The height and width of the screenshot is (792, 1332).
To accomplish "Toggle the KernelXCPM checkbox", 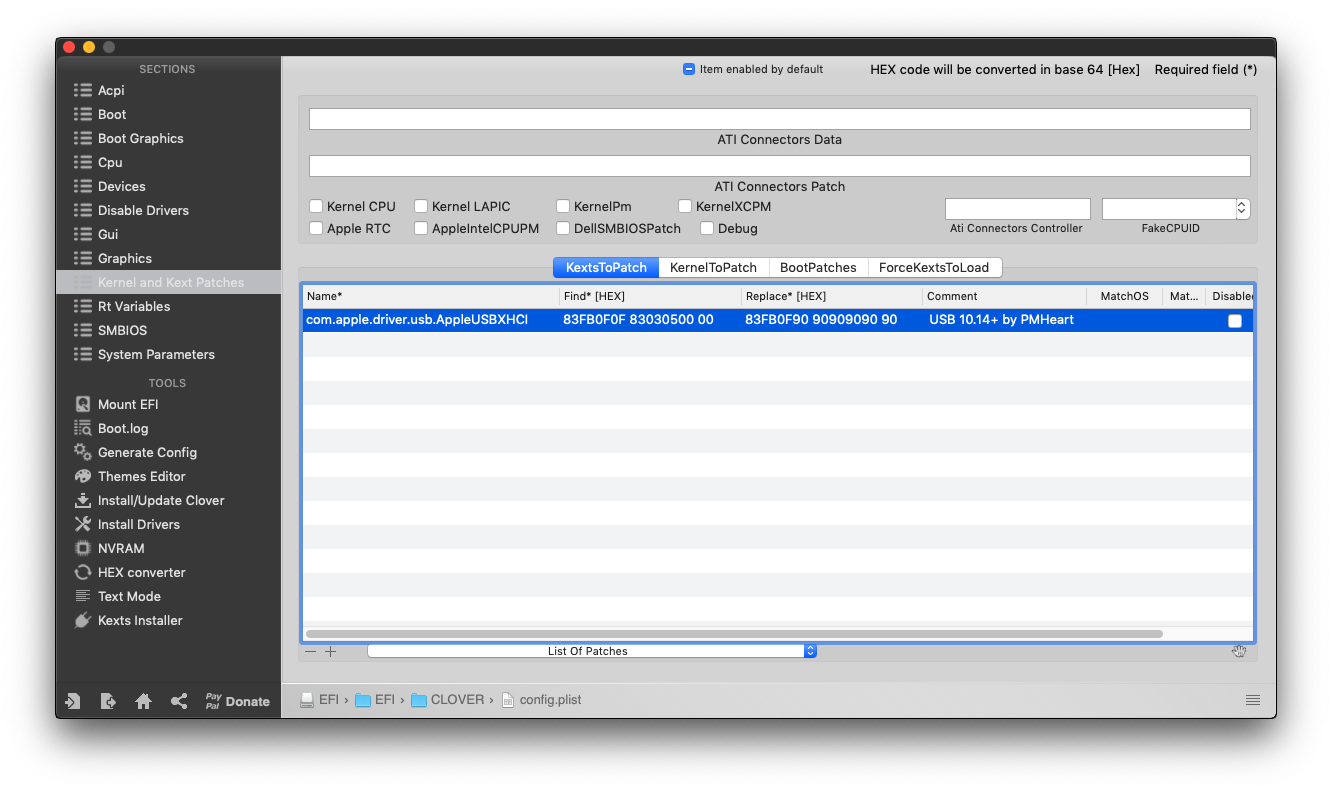I will (685, 206).
